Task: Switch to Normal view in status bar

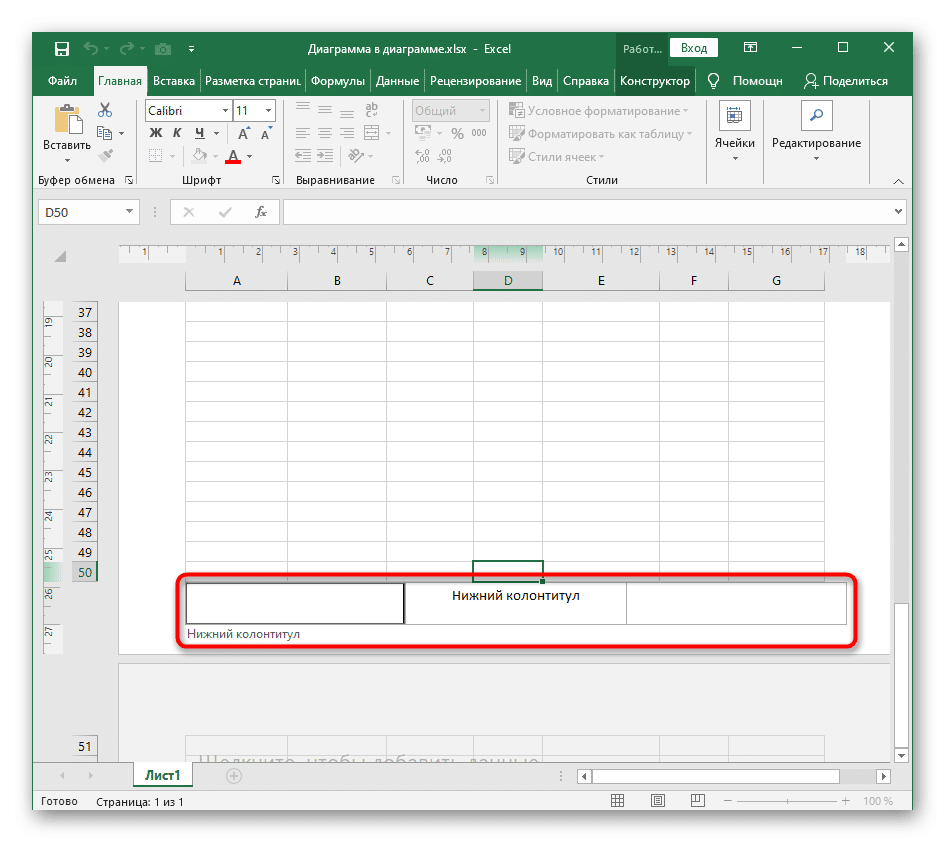Action: click(619, 801)
